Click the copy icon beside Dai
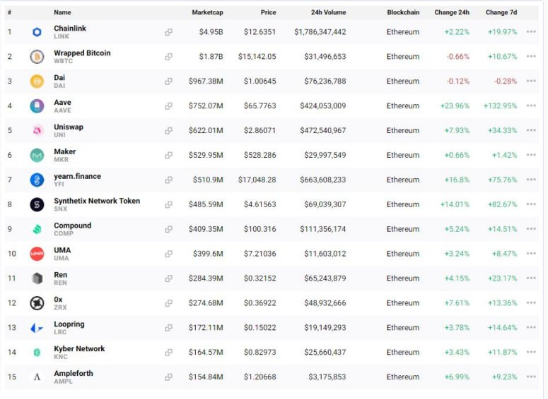 (x=168, y=81)
